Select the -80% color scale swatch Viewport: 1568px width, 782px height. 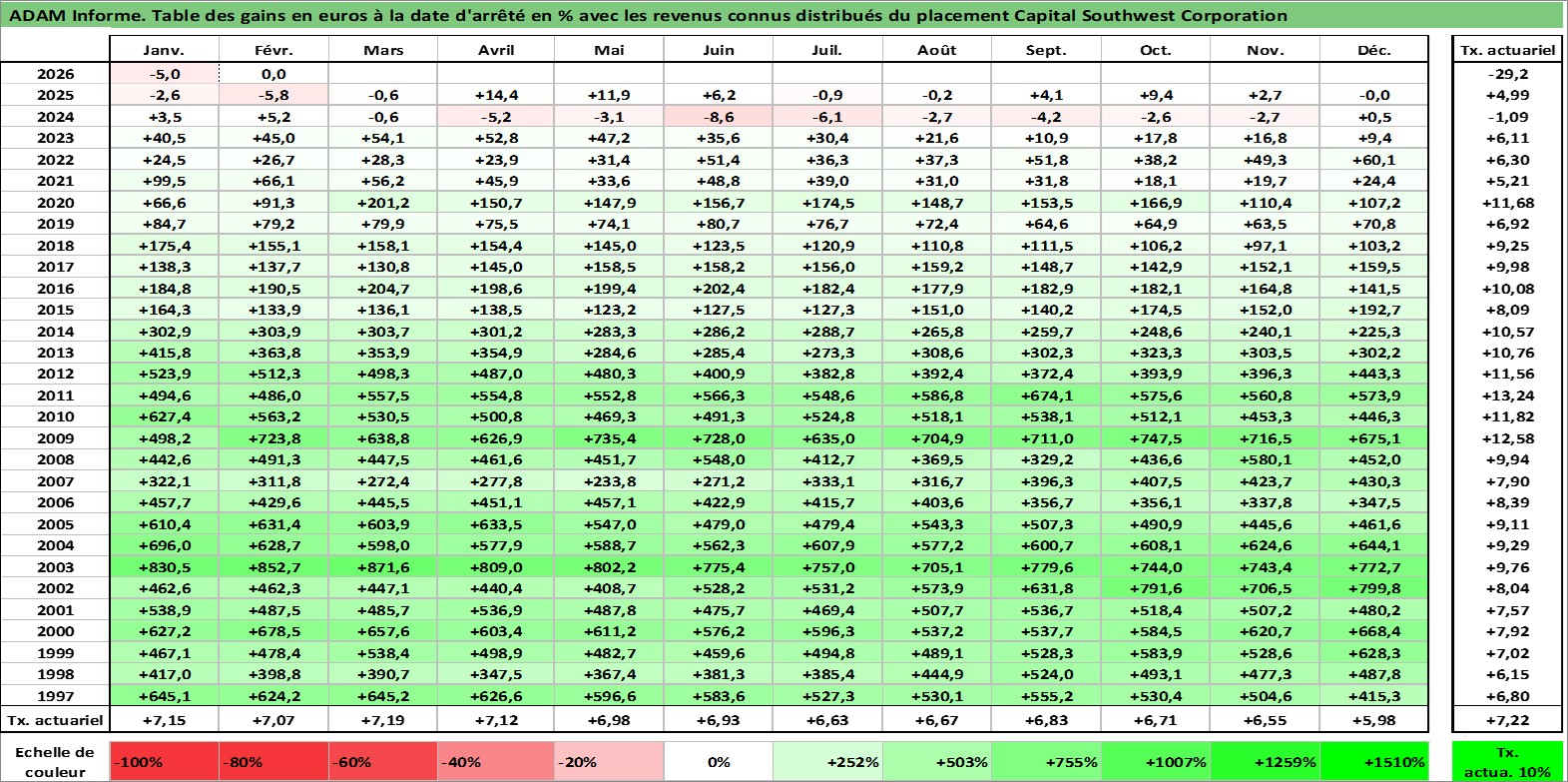[x=273, y=761]
